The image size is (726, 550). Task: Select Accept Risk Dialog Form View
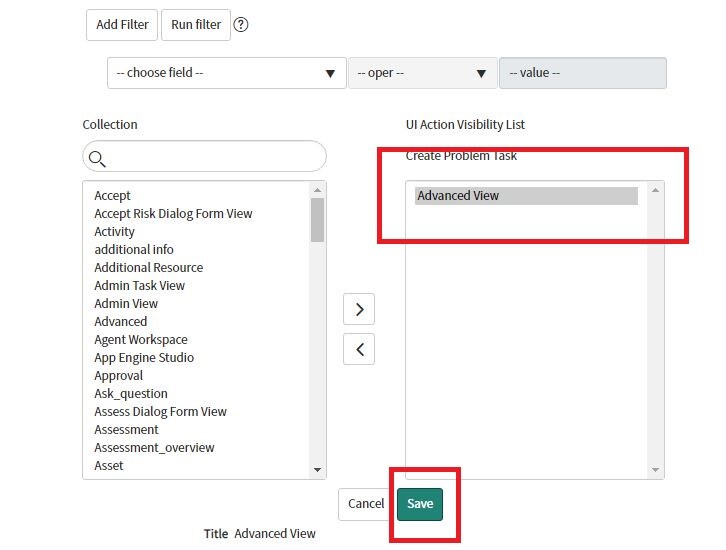[173, 213]
